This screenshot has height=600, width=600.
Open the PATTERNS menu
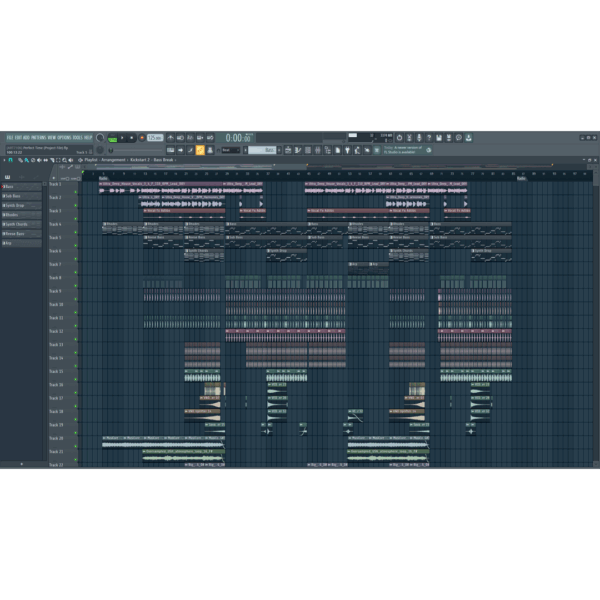point(39,138)
